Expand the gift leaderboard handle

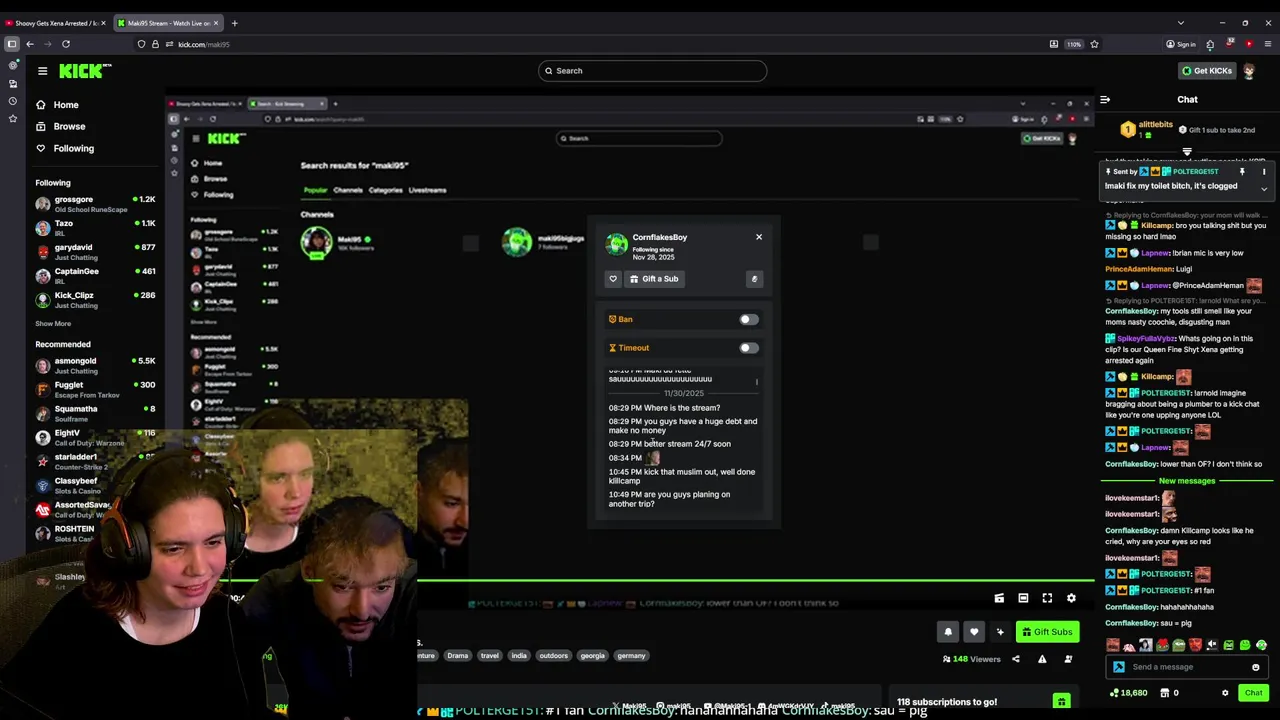click(x=1187, y=153)
